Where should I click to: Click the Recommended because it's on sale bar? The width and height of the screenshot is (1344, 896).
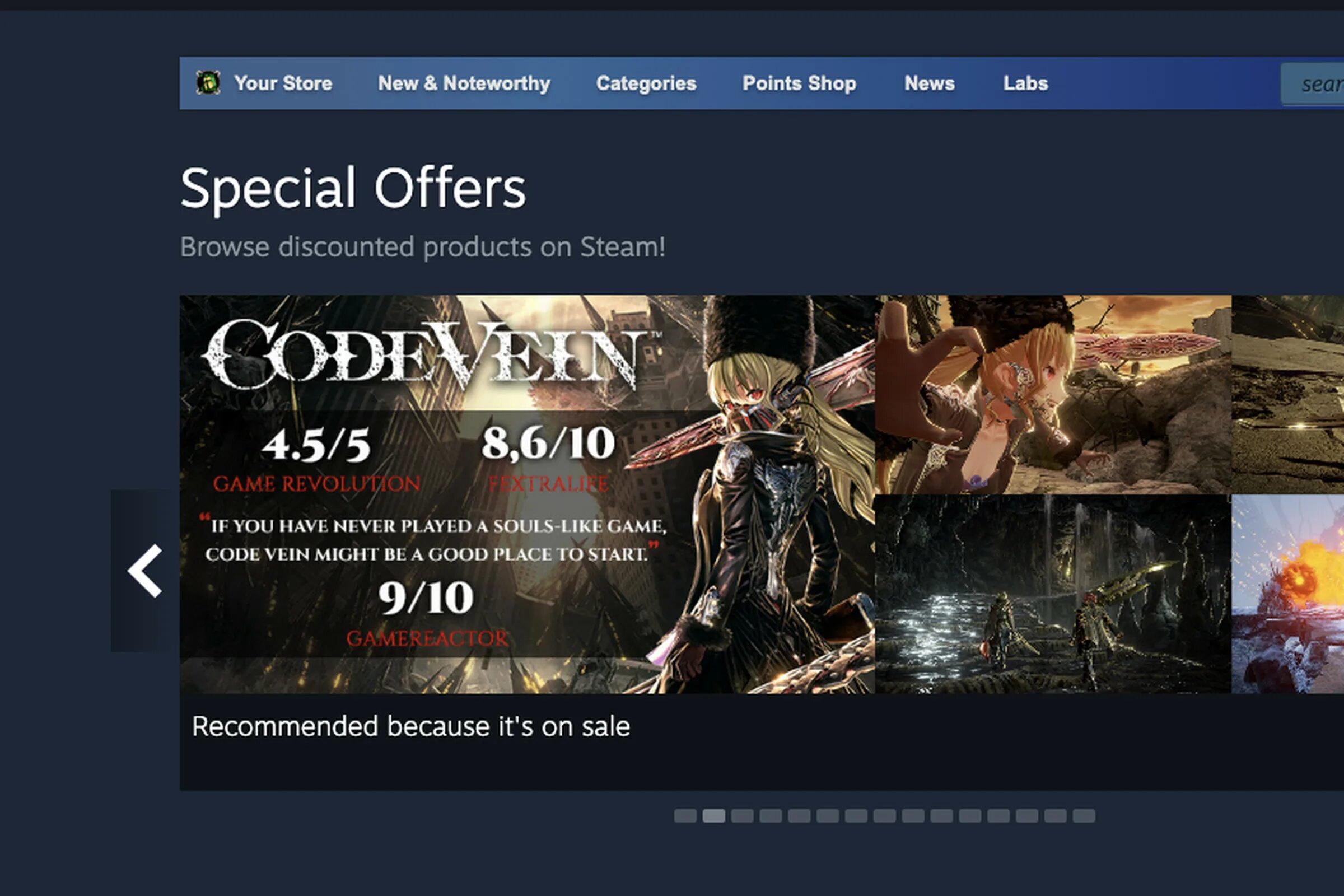coord(762,741)
